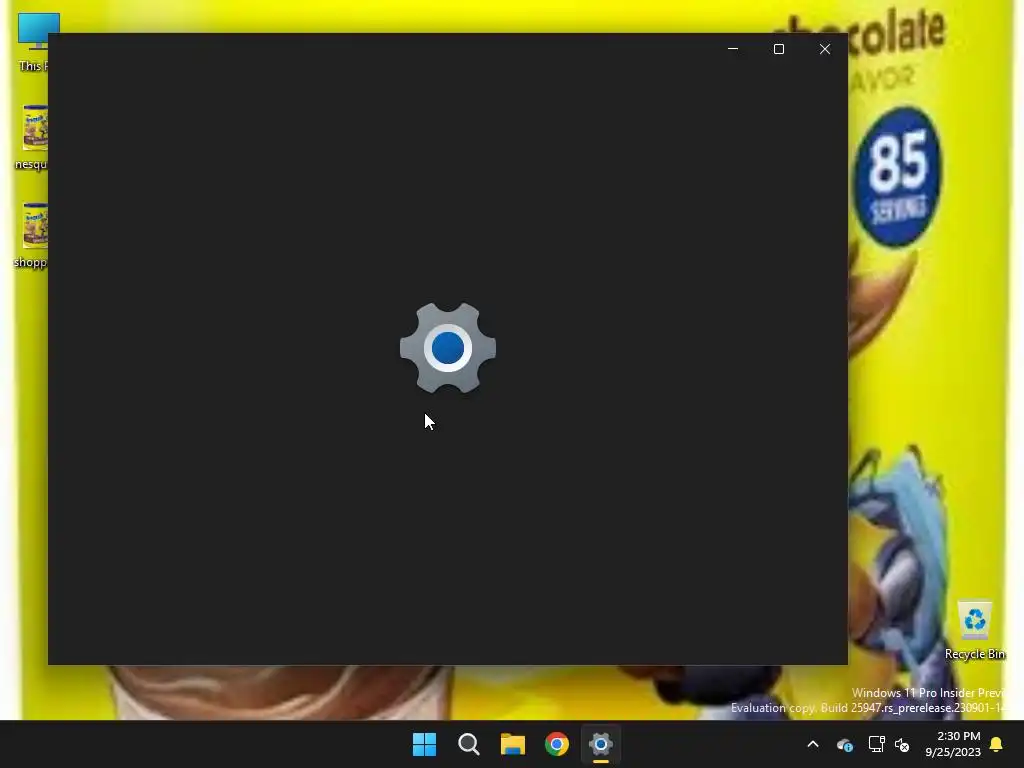The height and width of the screenshot is (768, 1024).
Task: Select the nesquik desktop file icon
Action: point(31,137)
